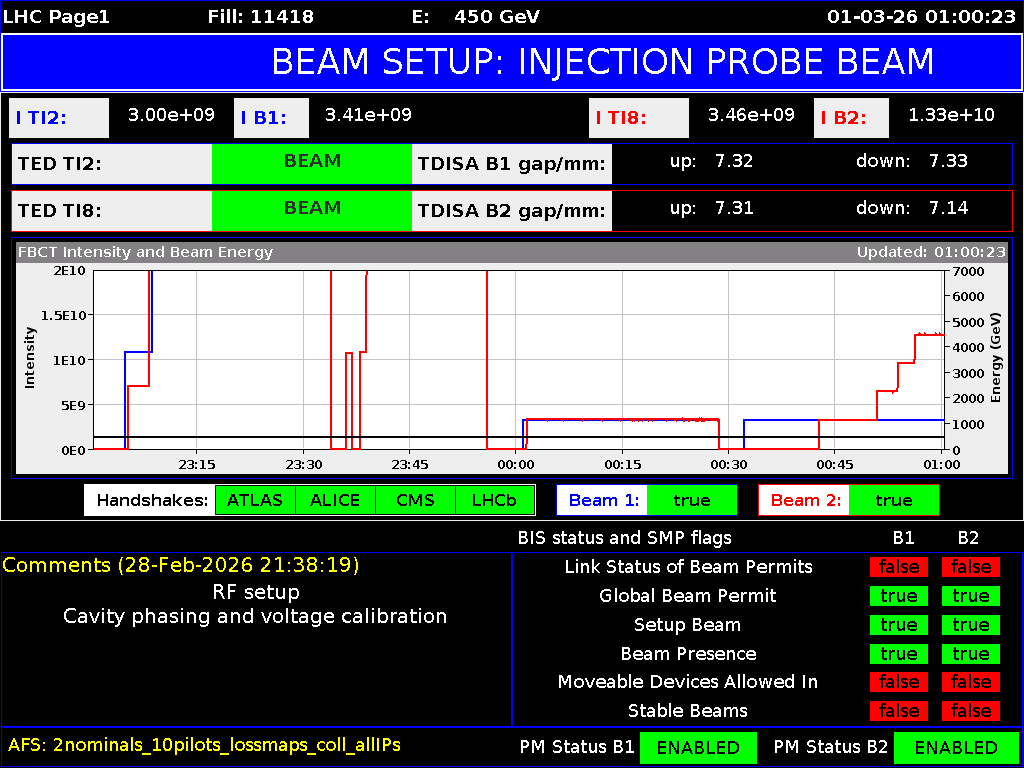Screen dimensions: 1024x768
Task: Click the Setup Beam true indicator for B1
Action: [898, 625]
